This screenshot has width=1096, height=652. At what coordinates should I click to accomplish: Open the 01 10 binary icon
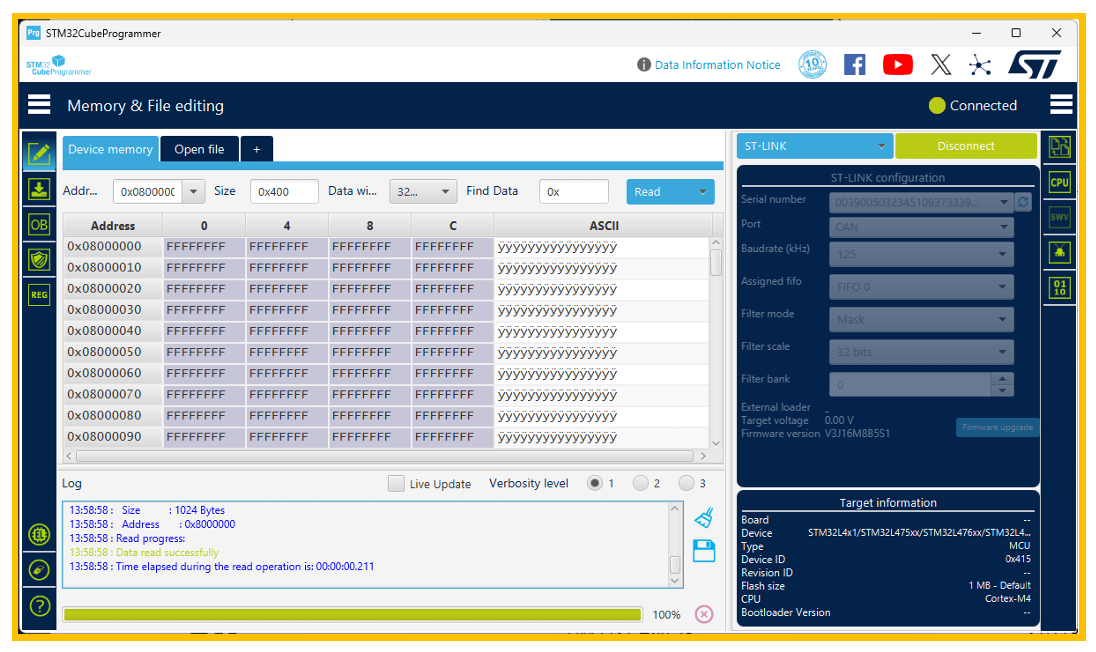tap(1060, 287)
